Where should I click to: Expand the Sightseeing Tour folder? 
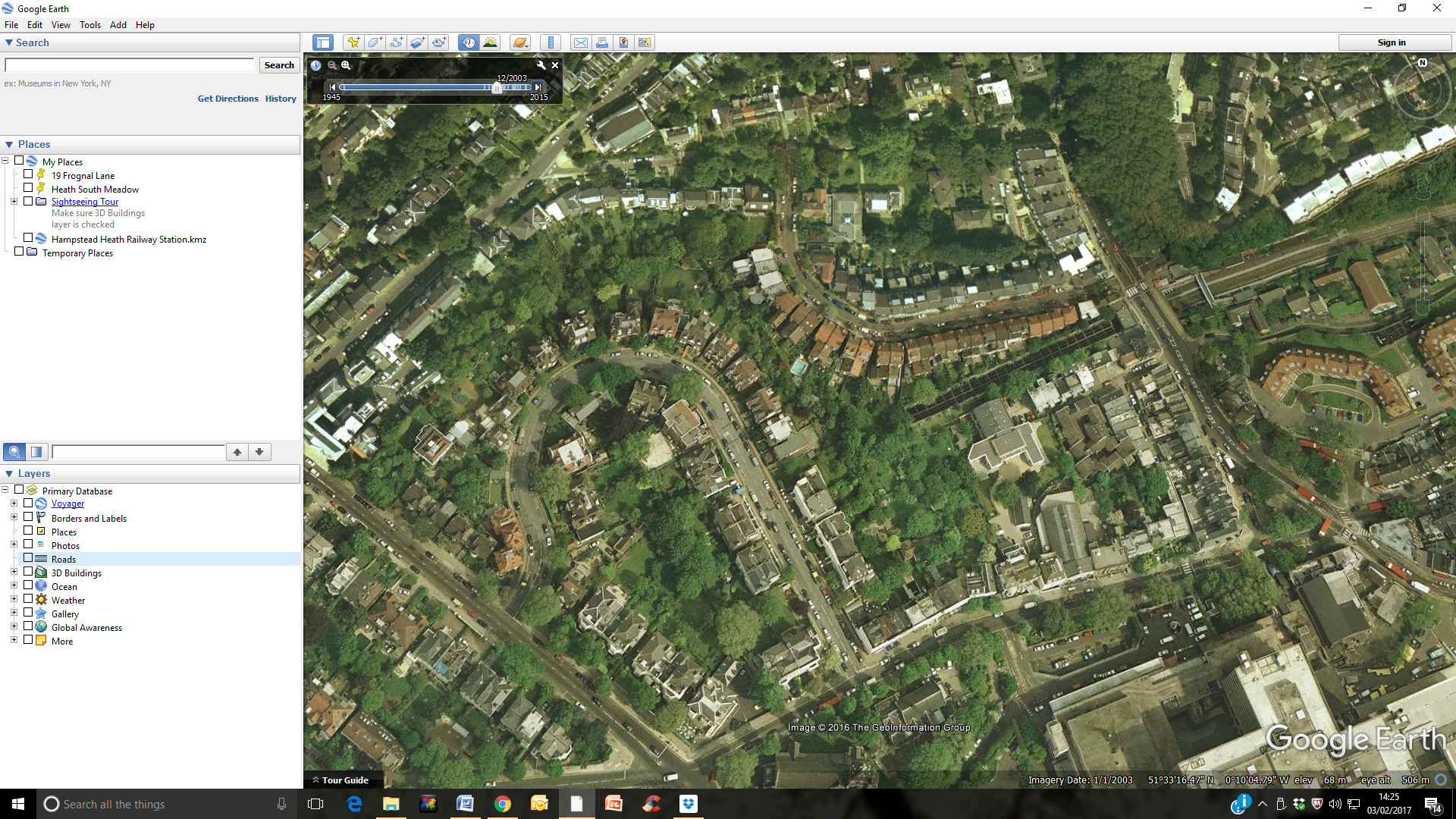pyautogui.click(x=14, y=202)
